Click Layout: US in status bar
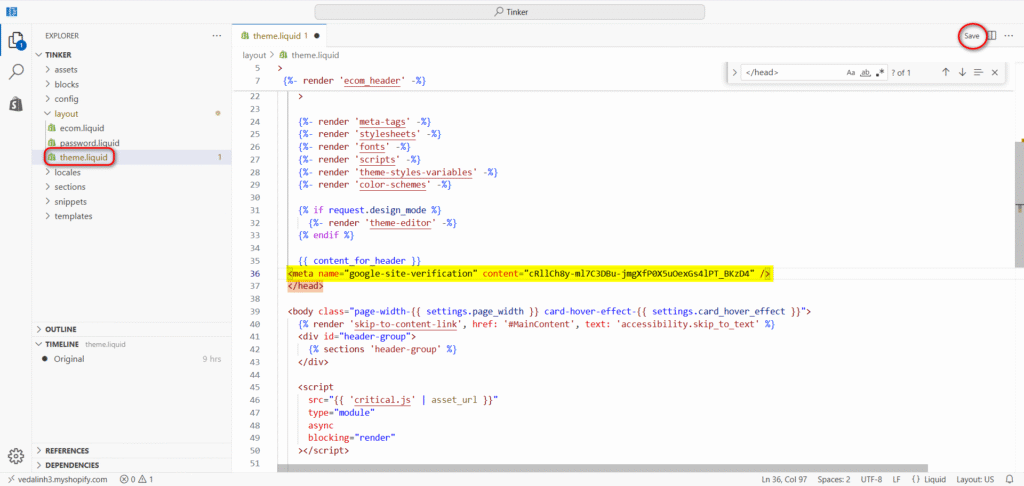 (x=975, y=479)
